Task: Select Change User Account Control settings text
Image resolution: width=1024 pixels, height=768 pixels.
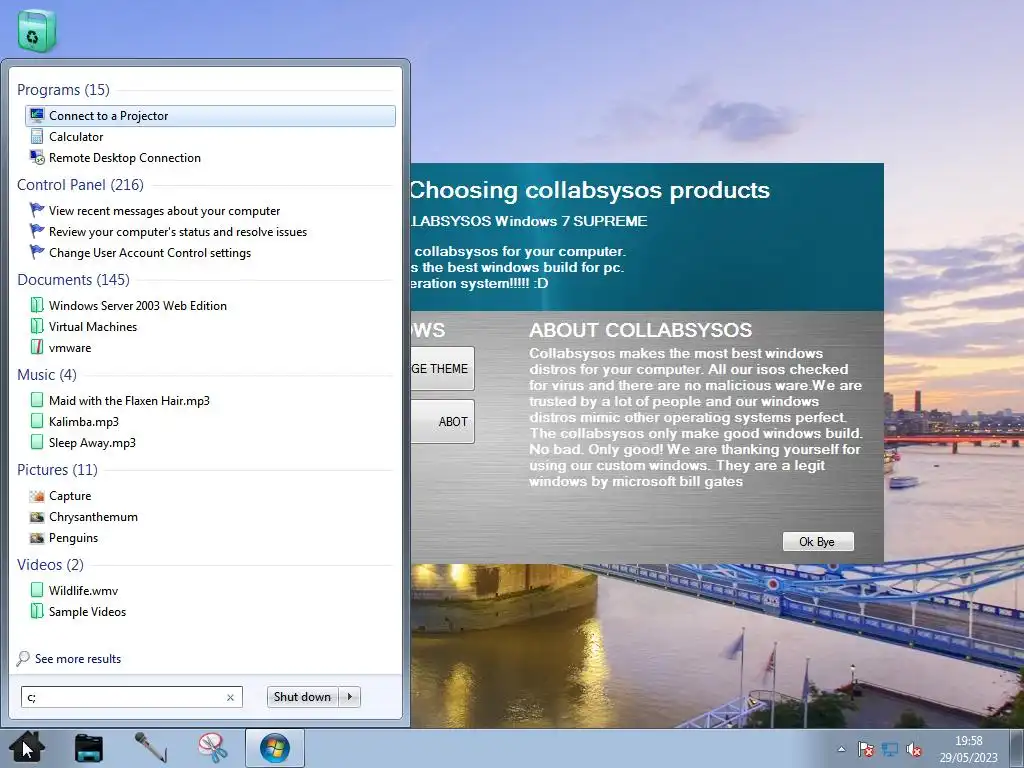Action: click(150, 252)
